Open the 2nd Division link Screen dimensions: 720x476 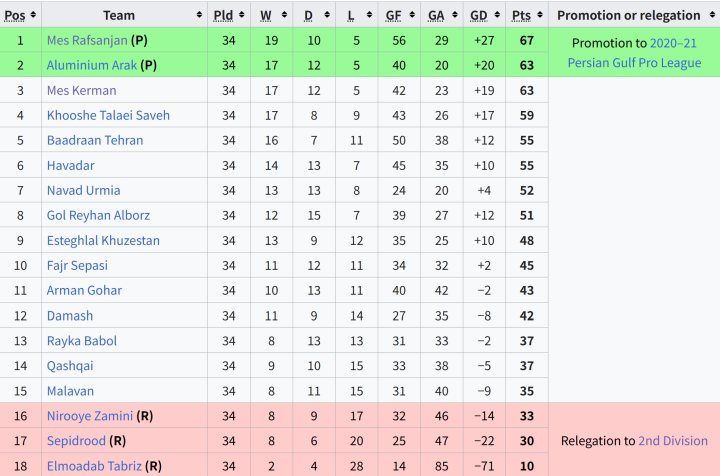[673, 441]
